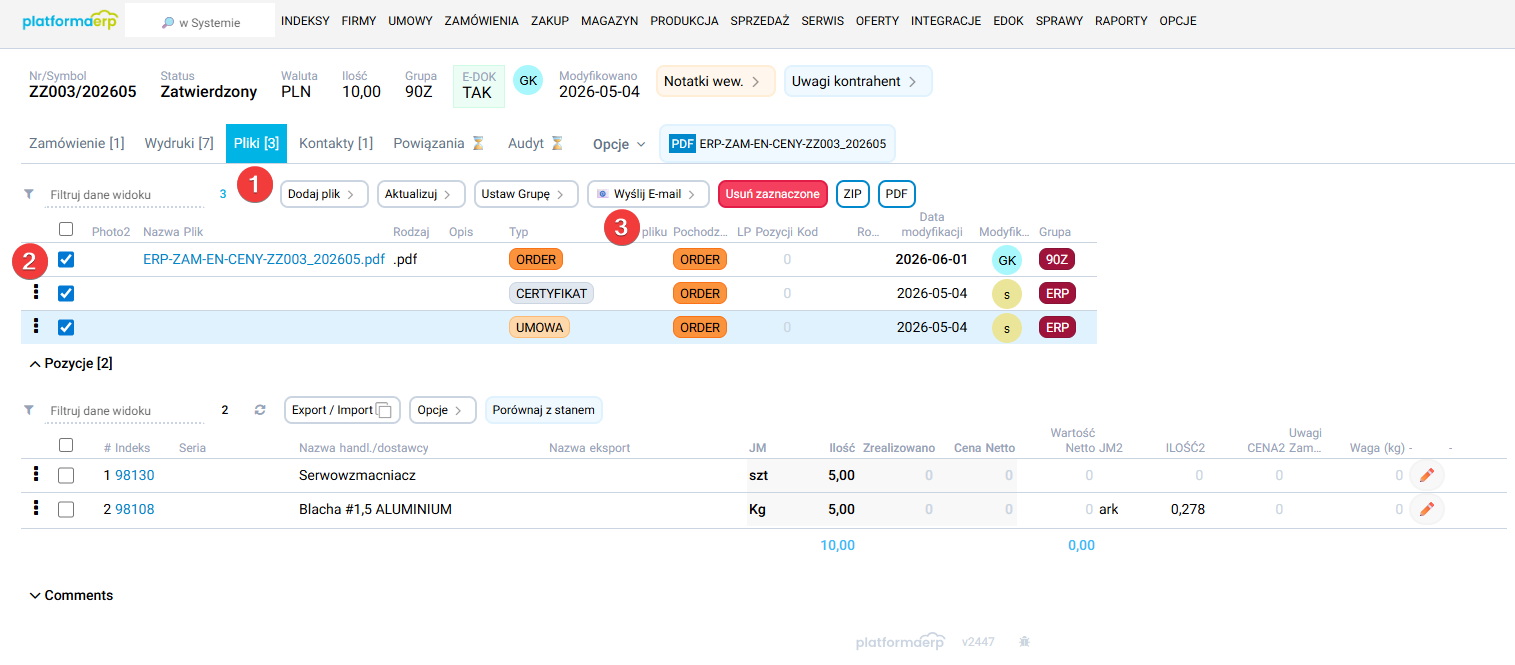Image resolution: width=1515 pixels, height=665 pixels.
Task: Click the GK avatar in the pdf row
Action: [1007, 259]
